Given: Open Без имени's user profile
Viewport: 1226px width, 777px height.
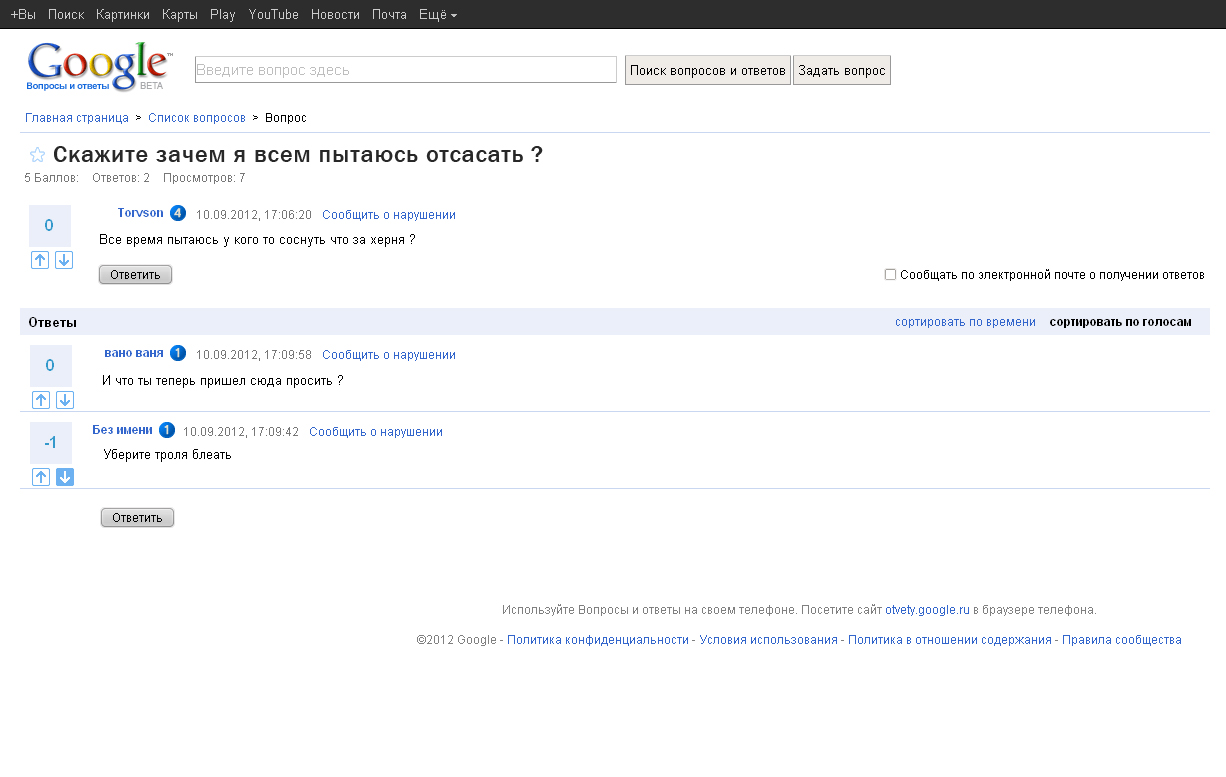Looking at the screenshot, I should pos(123,430).
